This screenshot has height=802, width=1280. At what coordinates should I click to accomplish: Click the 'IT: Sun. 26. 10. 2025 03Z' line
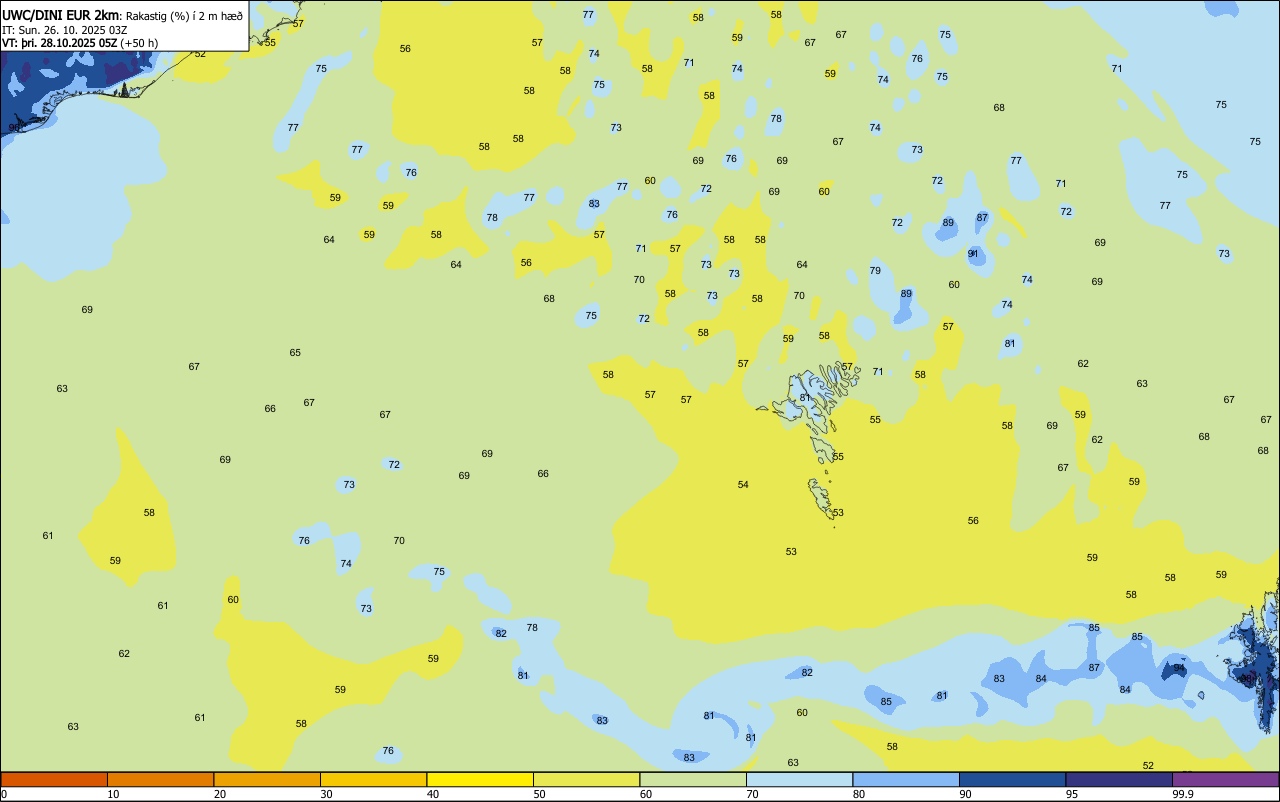[64, 29]
